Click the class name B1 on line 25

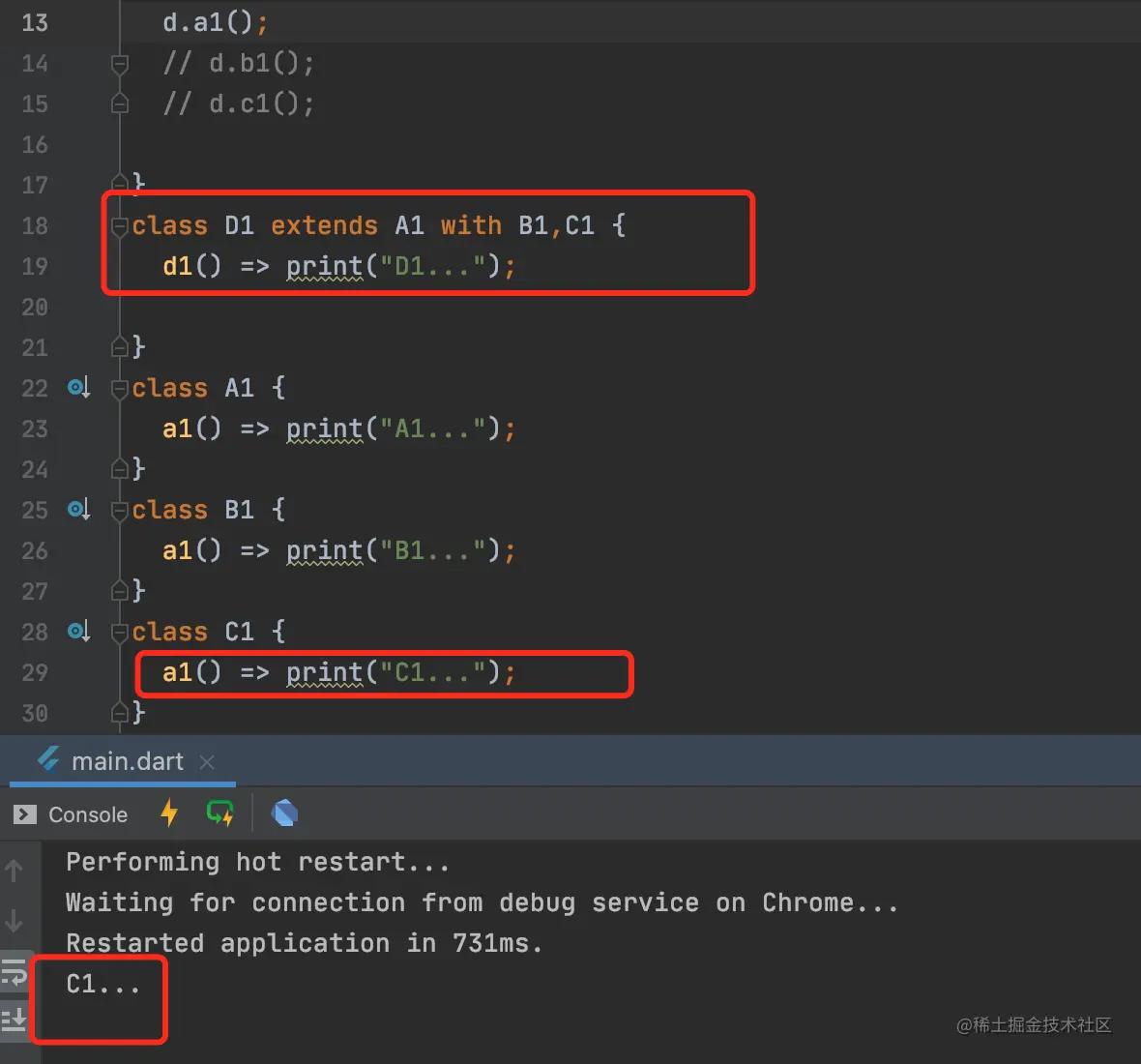(240, 510)
